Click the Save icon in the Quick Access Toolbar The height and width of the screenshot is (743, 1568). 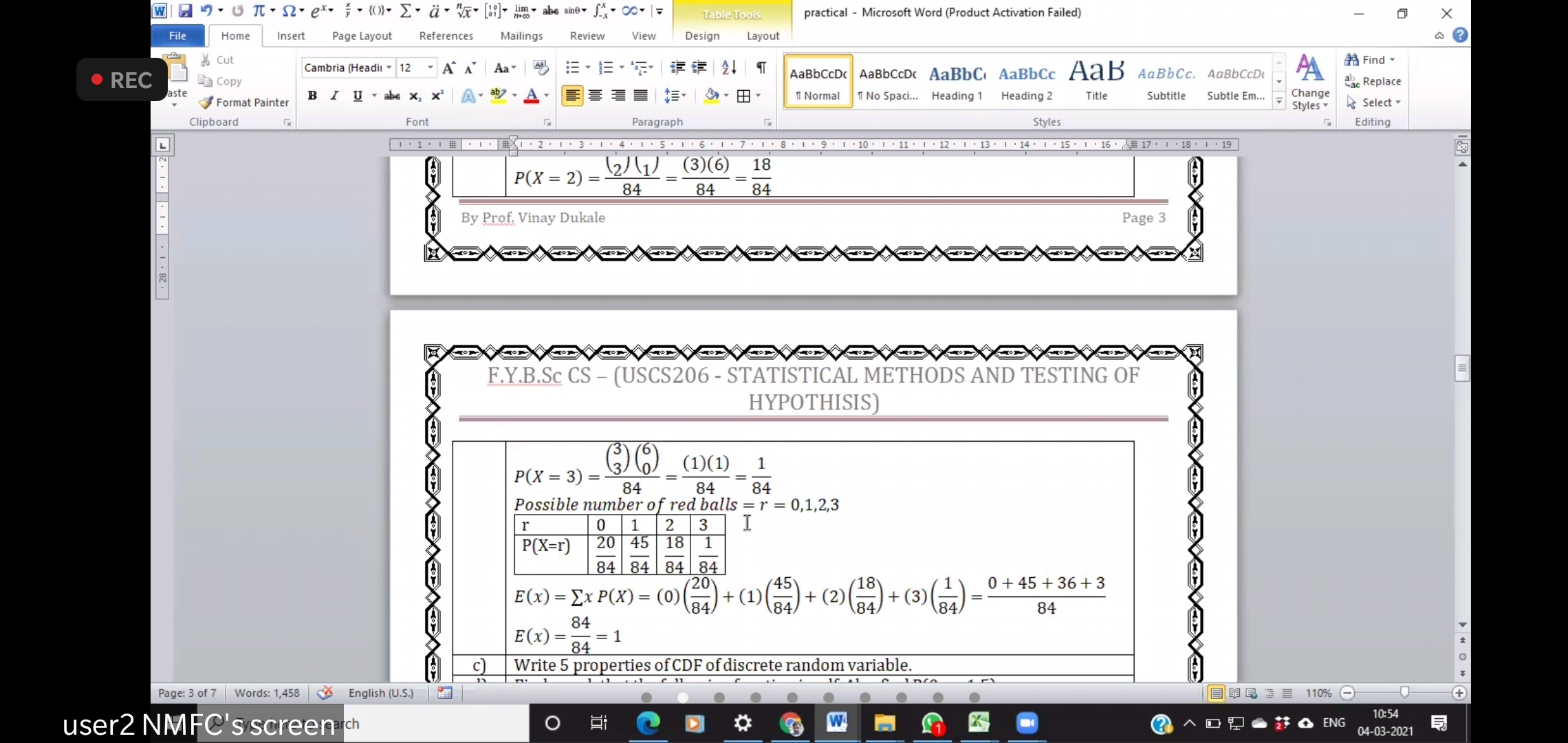[x=185, y=11]
